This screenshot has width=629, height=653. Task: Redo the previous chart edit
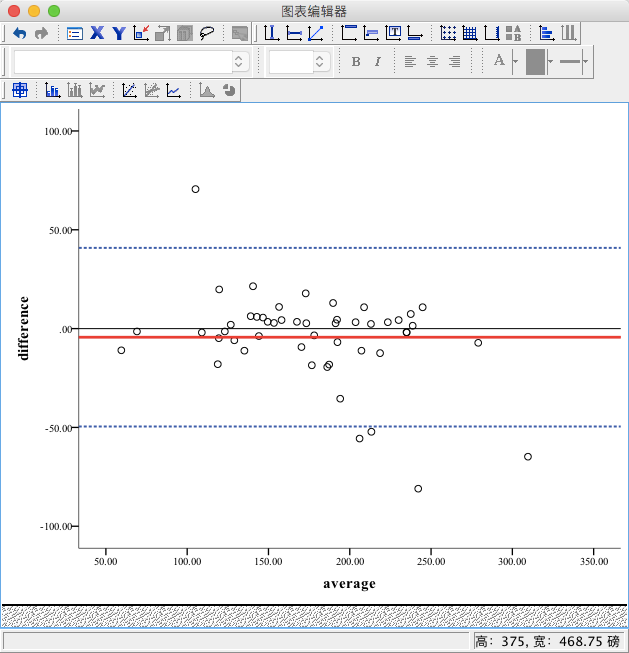[41, 33]
